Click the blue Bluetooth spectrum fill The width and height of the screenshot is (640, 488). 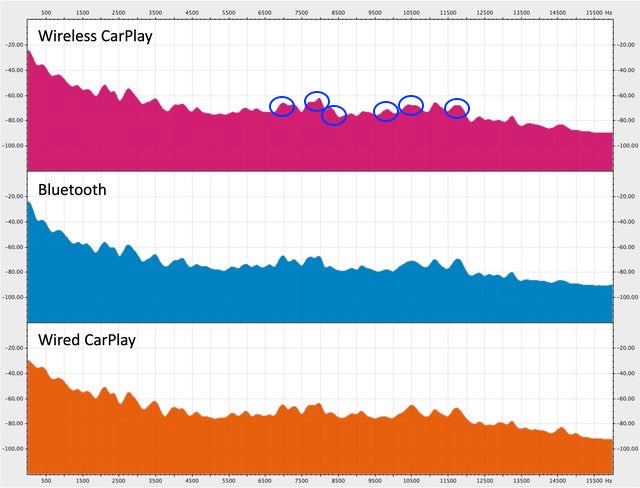[x=200, y=295]
